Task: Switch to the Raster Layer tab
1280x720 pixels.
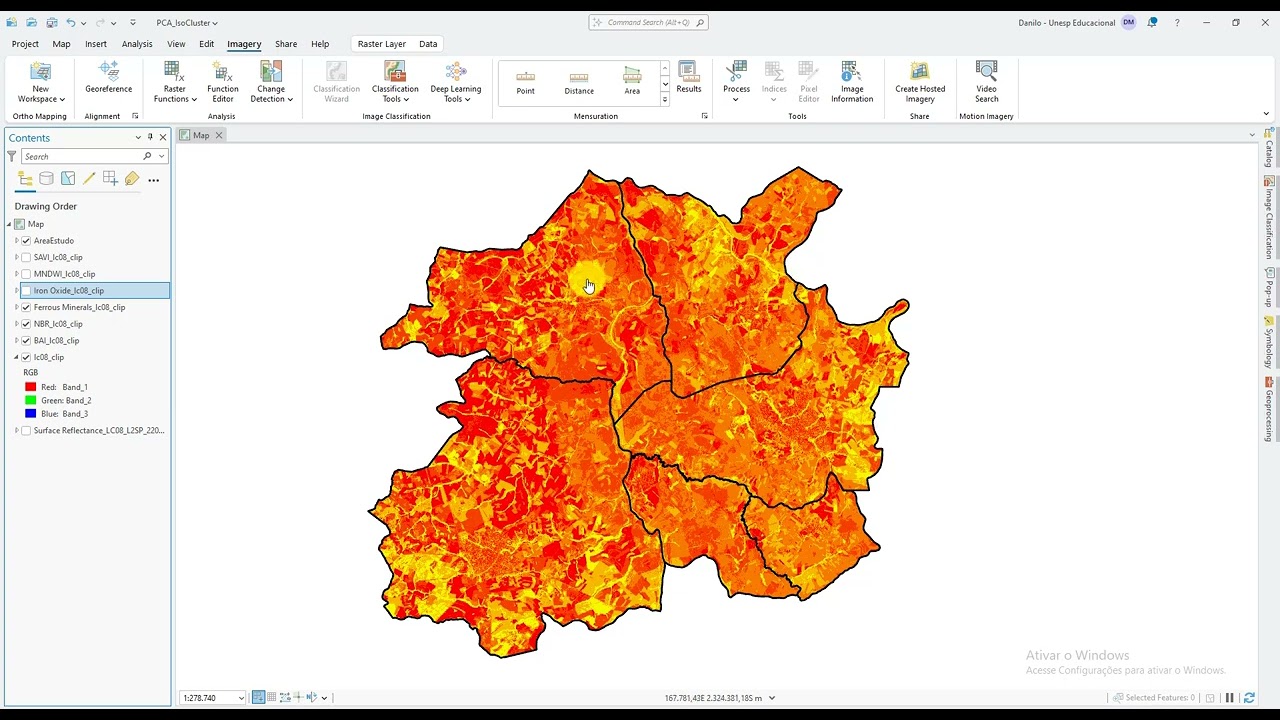Action: (x=382, y=44)
